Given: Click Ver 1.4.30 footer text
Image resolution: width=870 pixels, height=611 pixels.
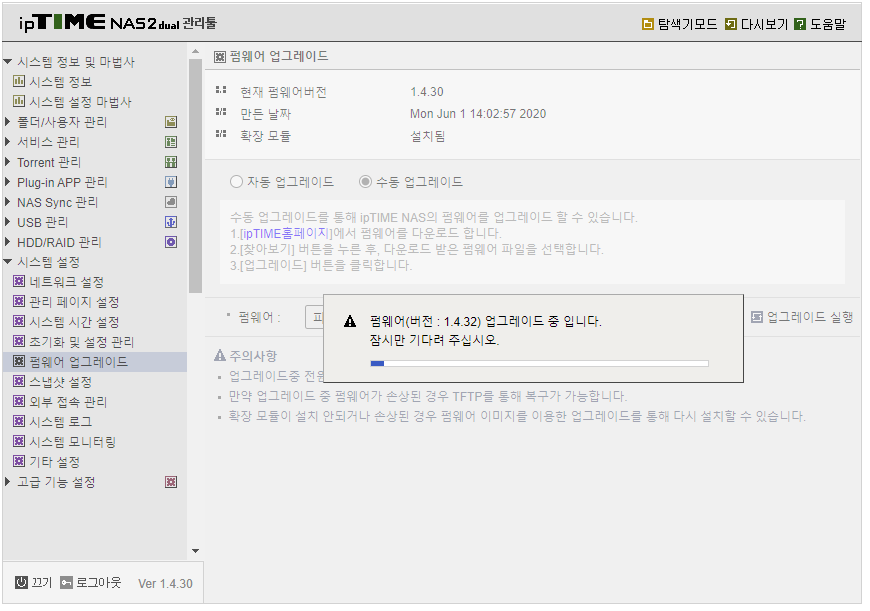Looking at the screenshot, I should pos(165,584).
